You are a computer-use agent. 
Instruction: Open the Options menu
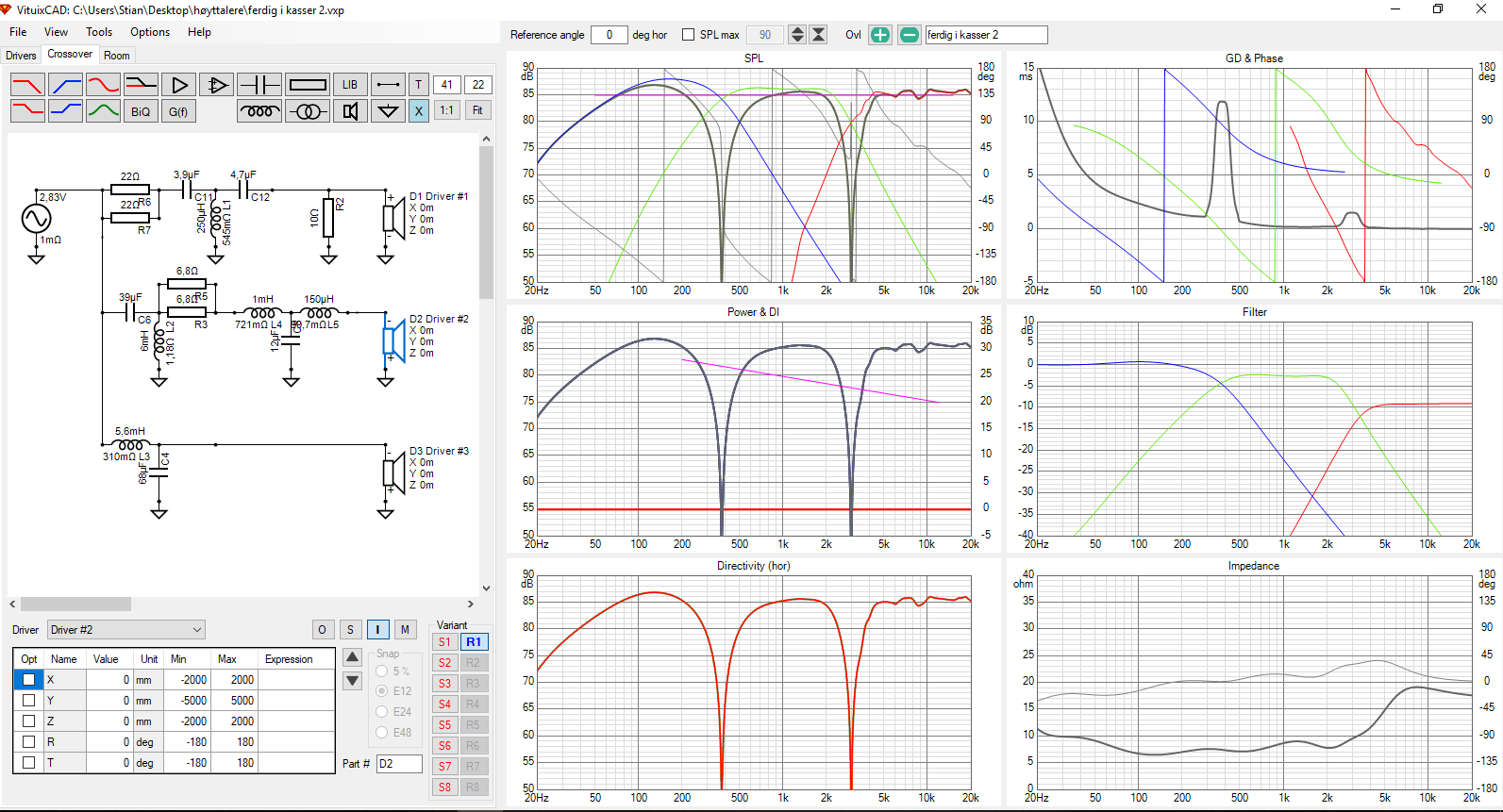(x=150, y=32)
